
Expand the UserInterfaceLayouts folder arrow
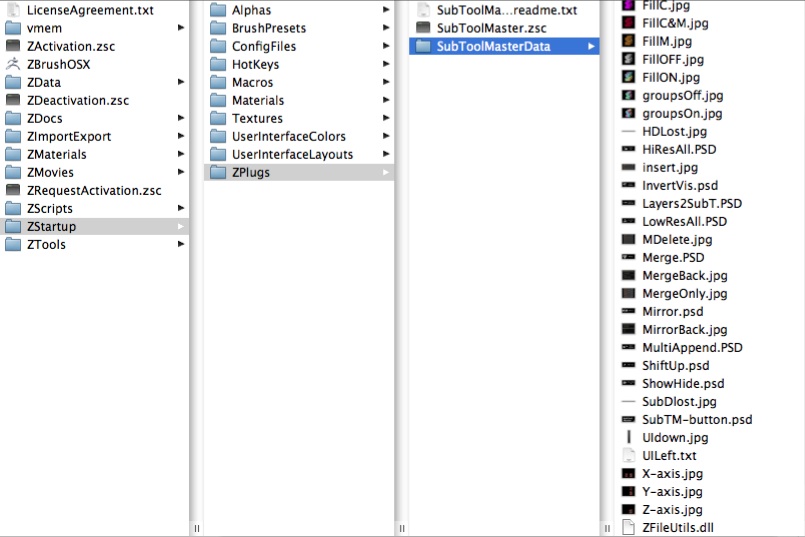pyautogui.click(x=386, y=154)
